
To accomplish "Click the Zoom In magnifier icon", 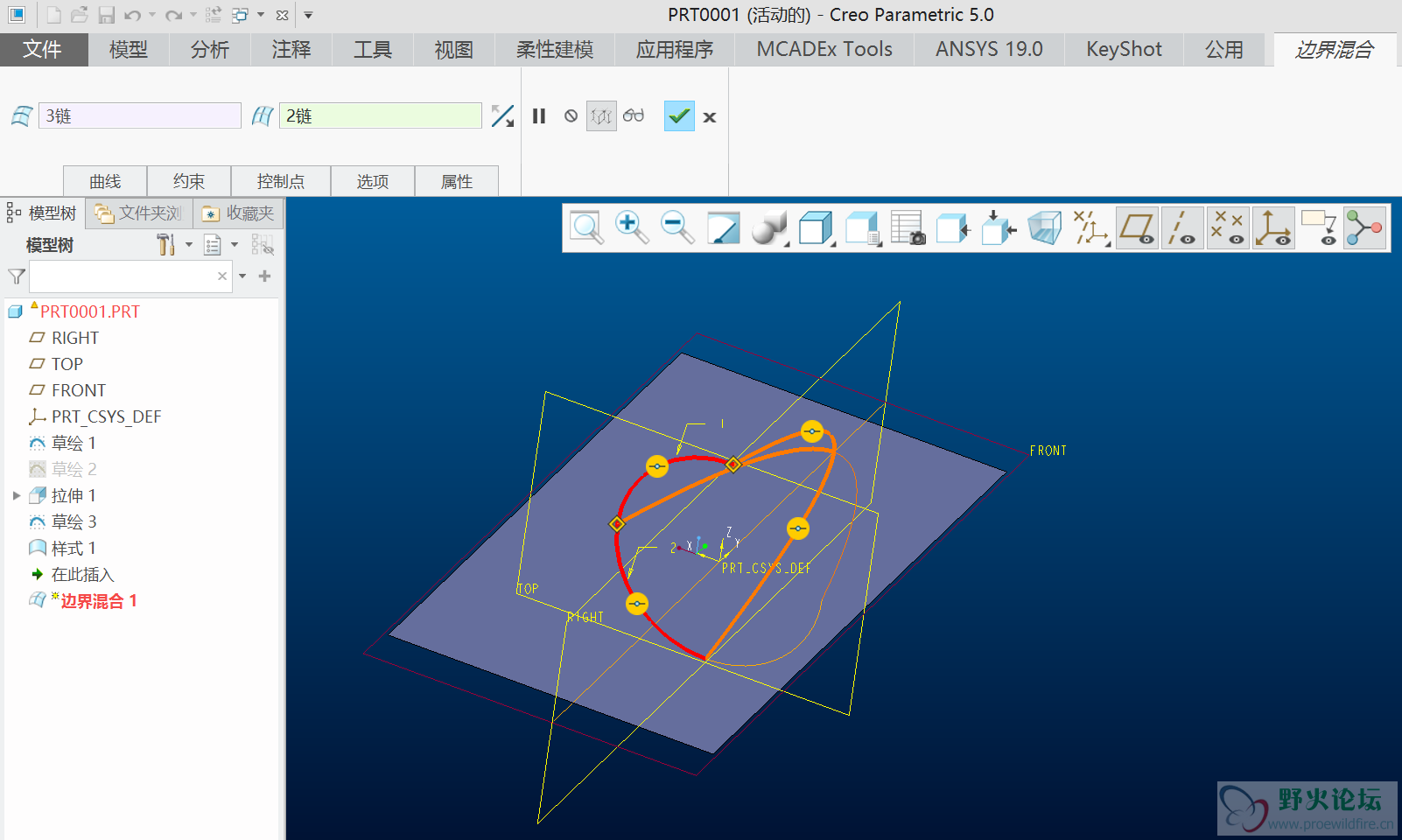I will 632,227.
